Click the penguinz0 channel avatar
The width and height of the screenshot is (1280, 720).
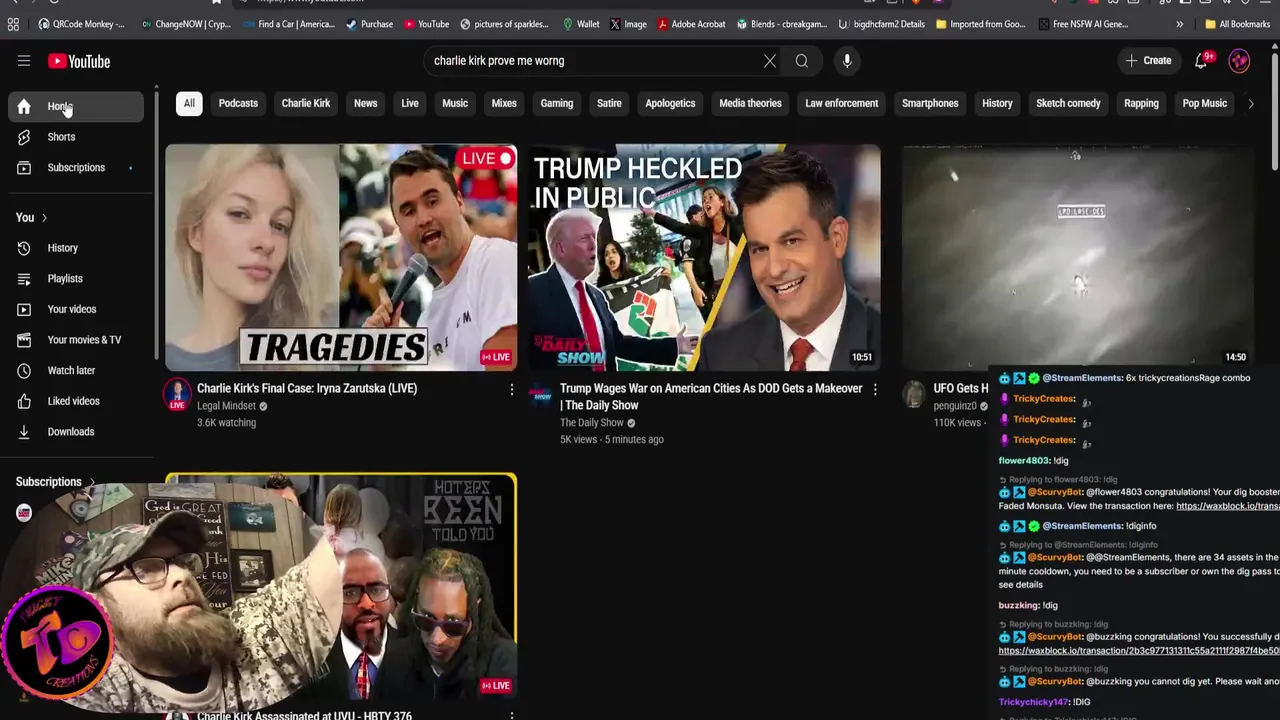pos(914,394)
